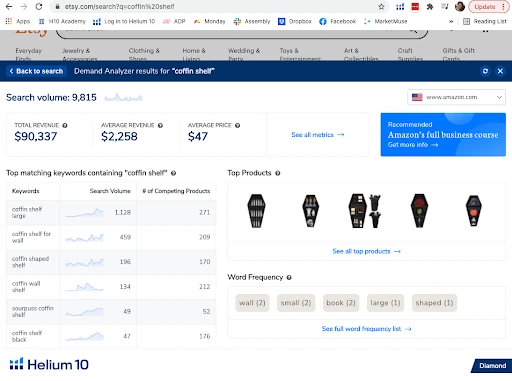
Task: Select the "wall (2)" word chip
Action: 252,303
